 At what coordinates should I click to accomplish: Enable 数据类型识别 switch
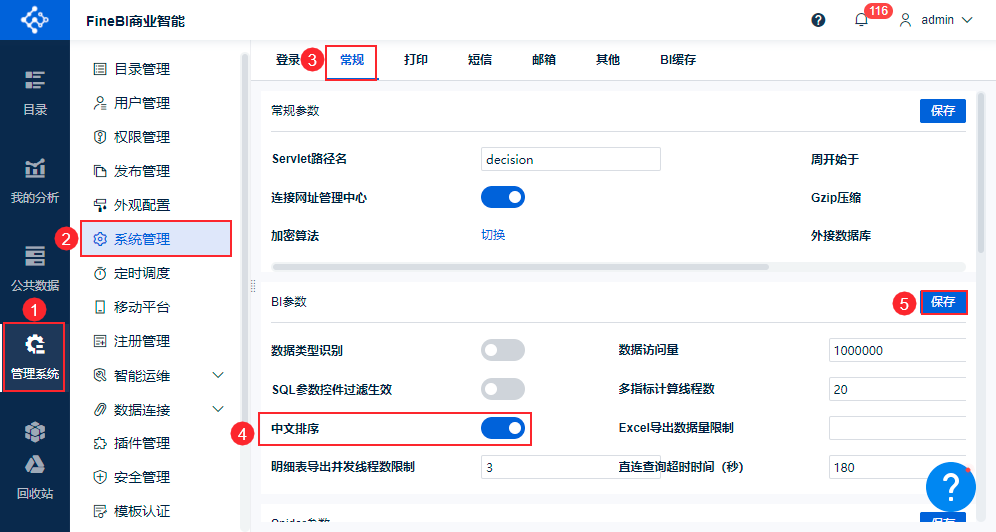pyautogui.click(x=502, y=350)
